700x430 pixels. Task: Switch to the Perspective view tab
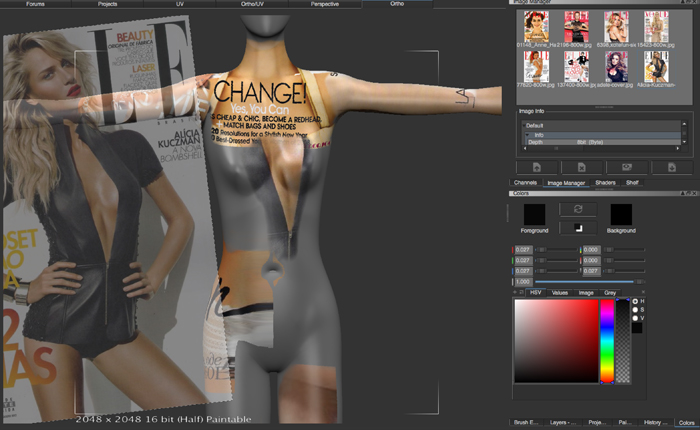(x=325, y=4)
